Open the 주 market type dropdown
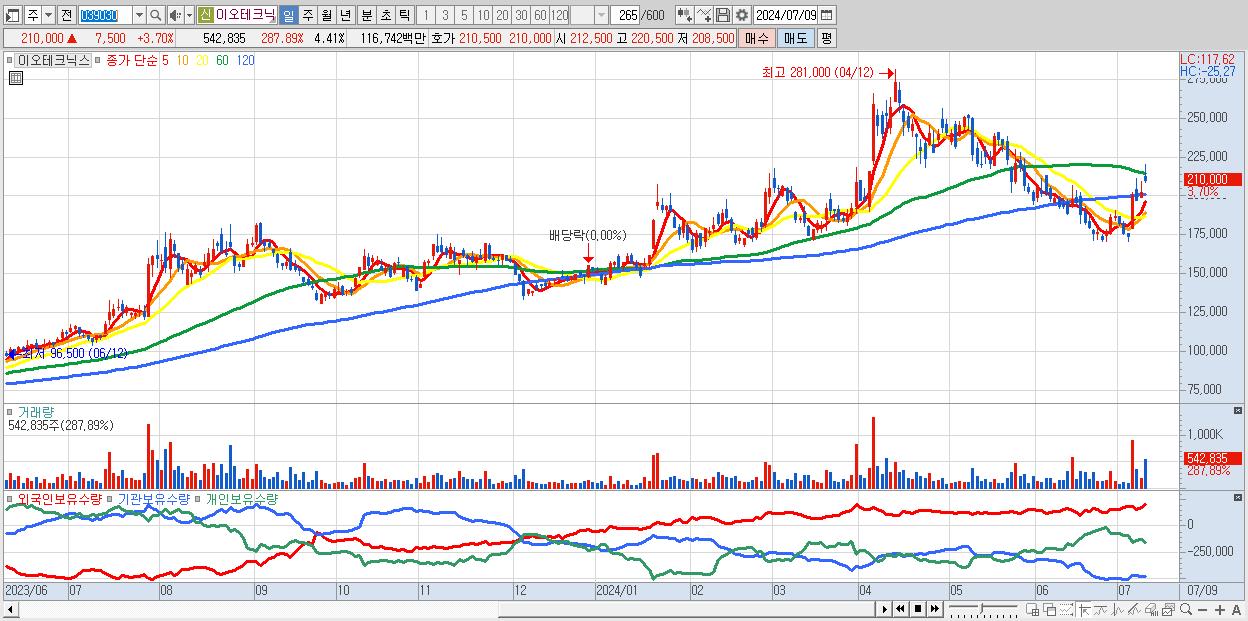 [x=48, y=15]
